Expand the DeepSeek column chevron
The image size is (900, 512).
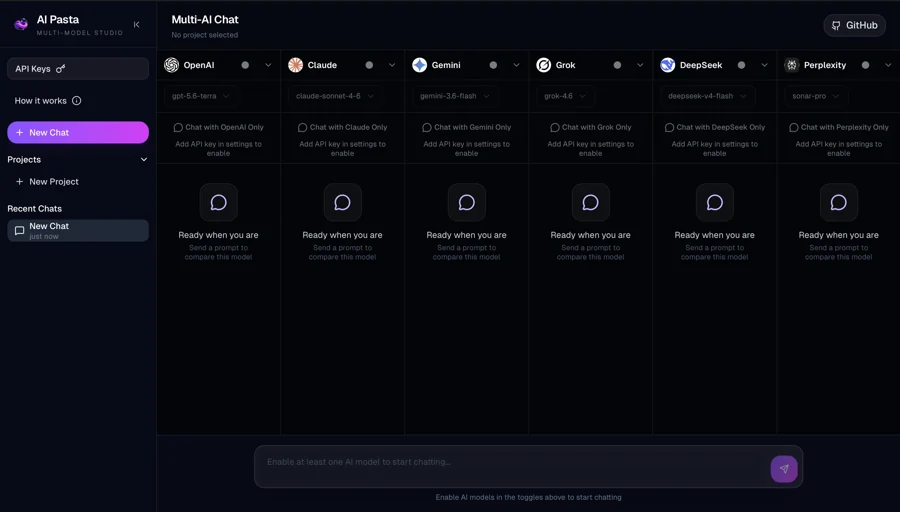pyautogui.click(x=764, y=65)
